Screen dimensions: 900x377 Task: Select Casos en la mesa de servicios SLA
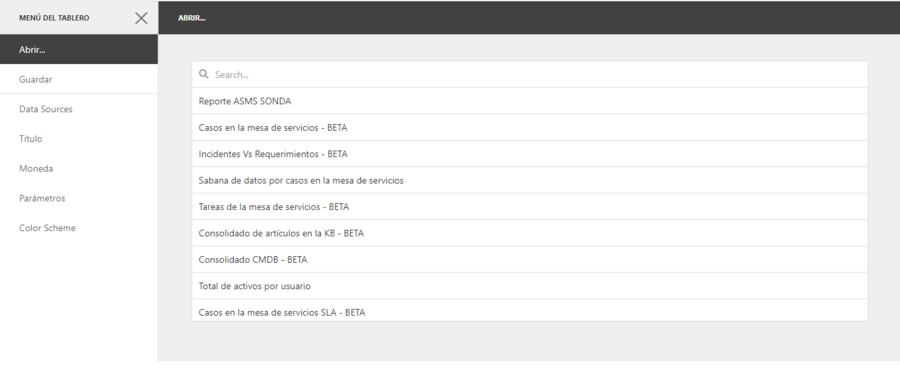(529, 310)
